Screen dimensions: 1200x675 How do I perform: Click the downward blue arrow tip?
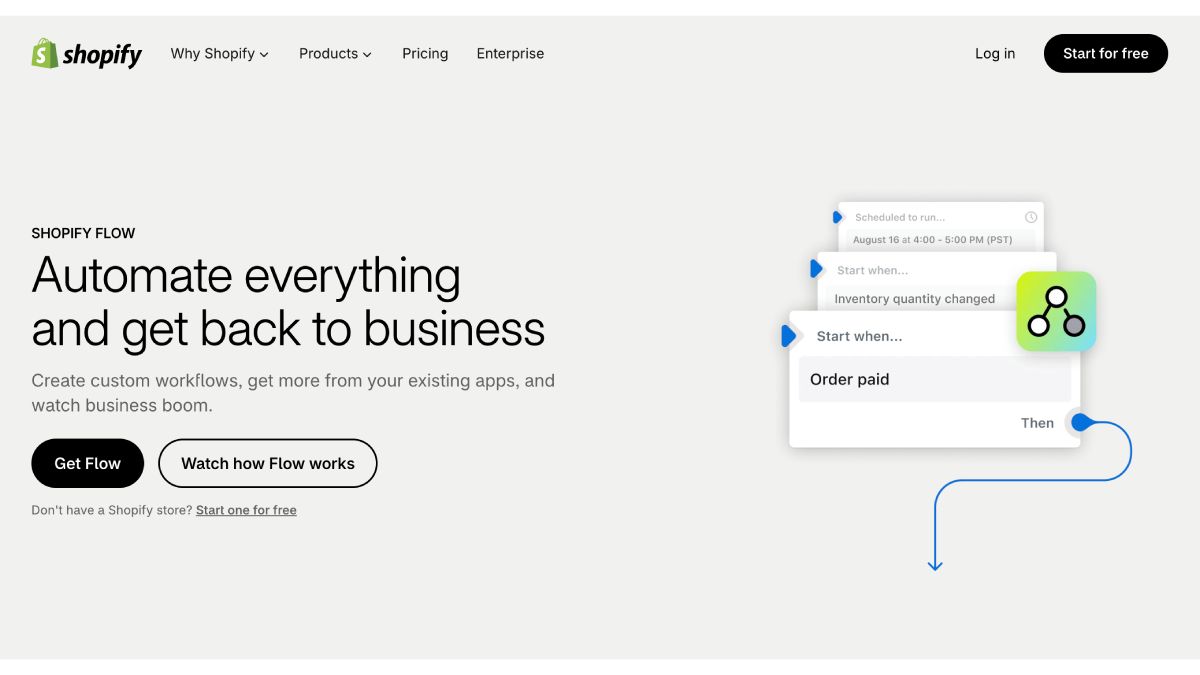935,565
